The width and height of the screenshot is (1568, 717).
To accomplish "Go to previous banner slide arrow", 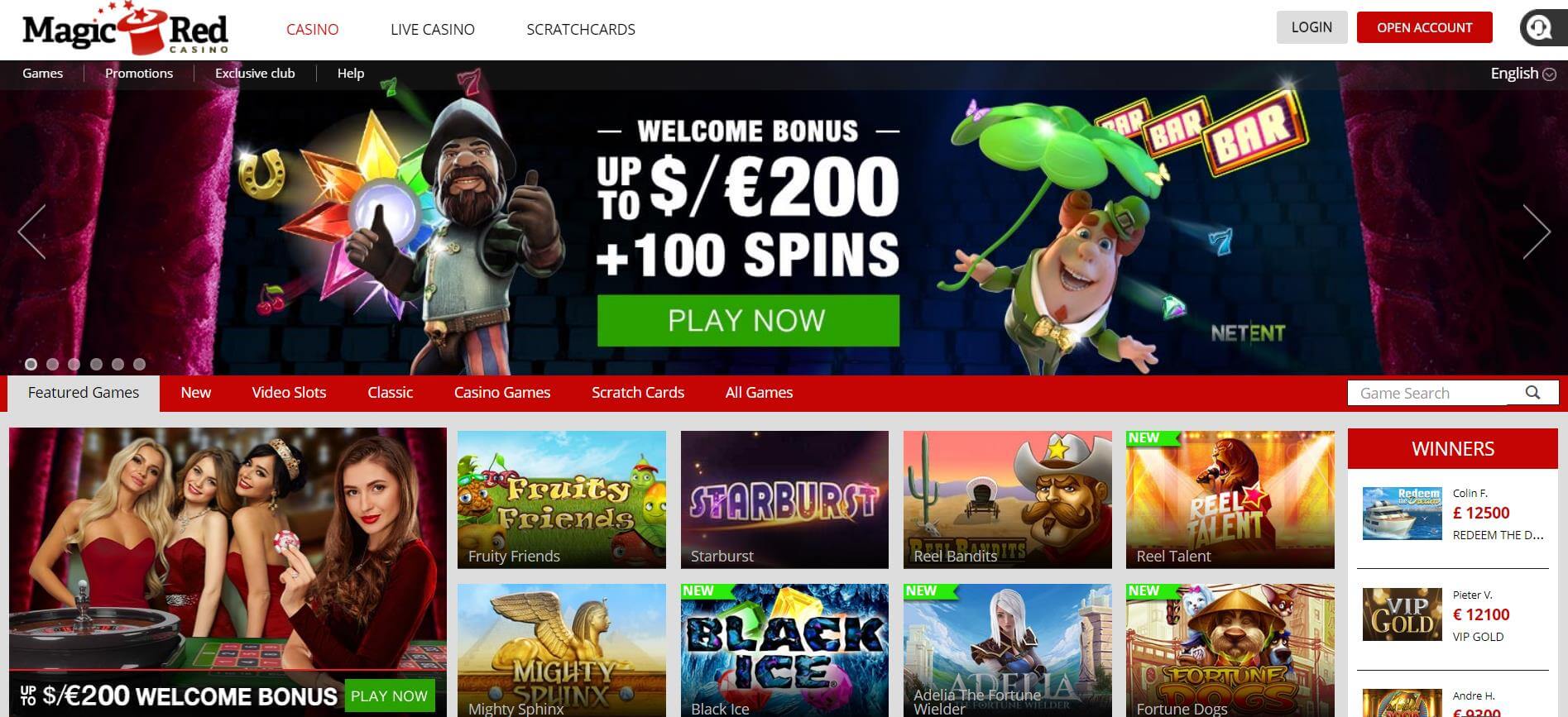I will pos(31,232).
